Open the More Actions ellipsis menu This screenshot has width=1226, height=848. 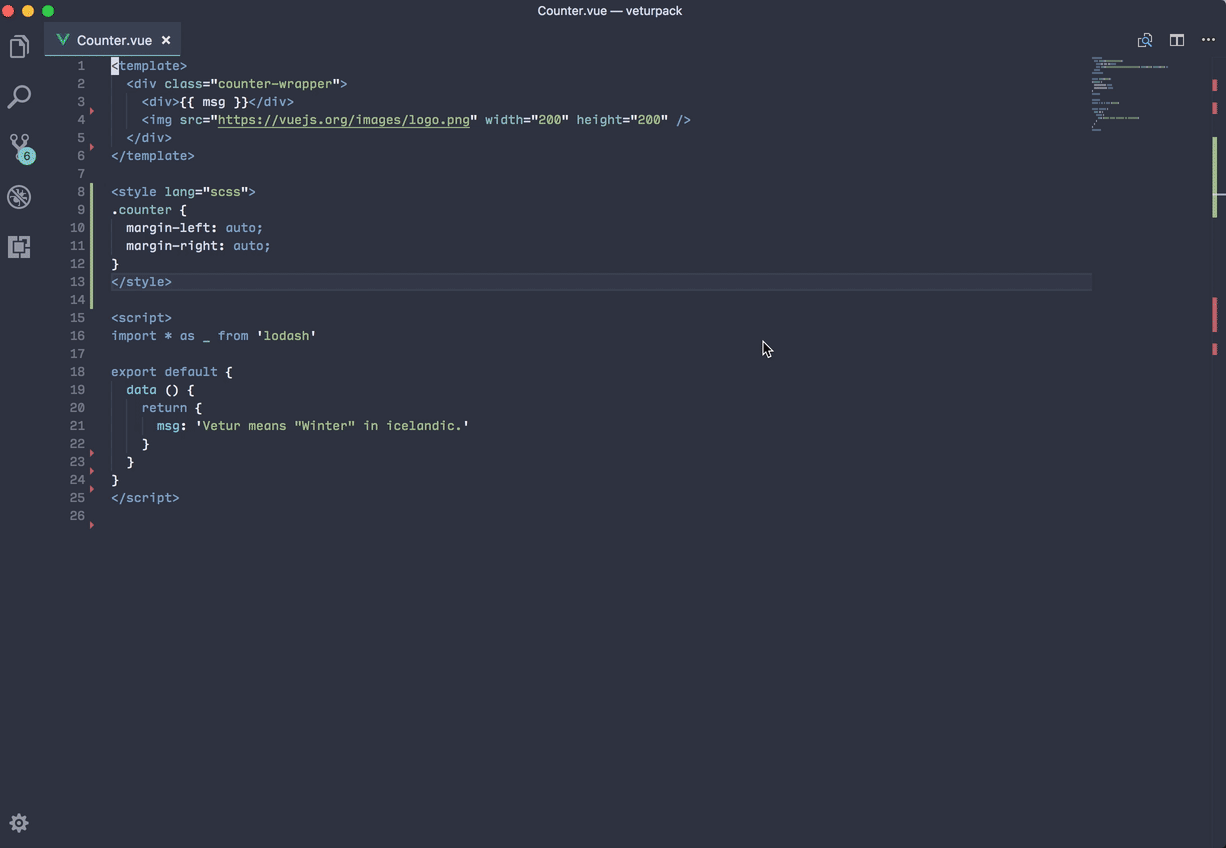[x=1208, y=40]
